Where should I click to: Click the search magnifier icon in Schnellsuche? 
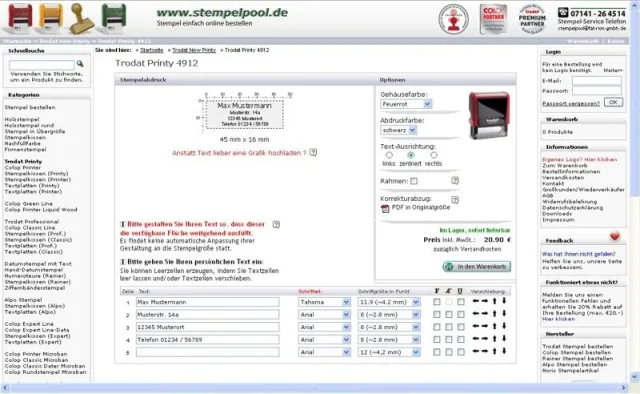[80, 64]
